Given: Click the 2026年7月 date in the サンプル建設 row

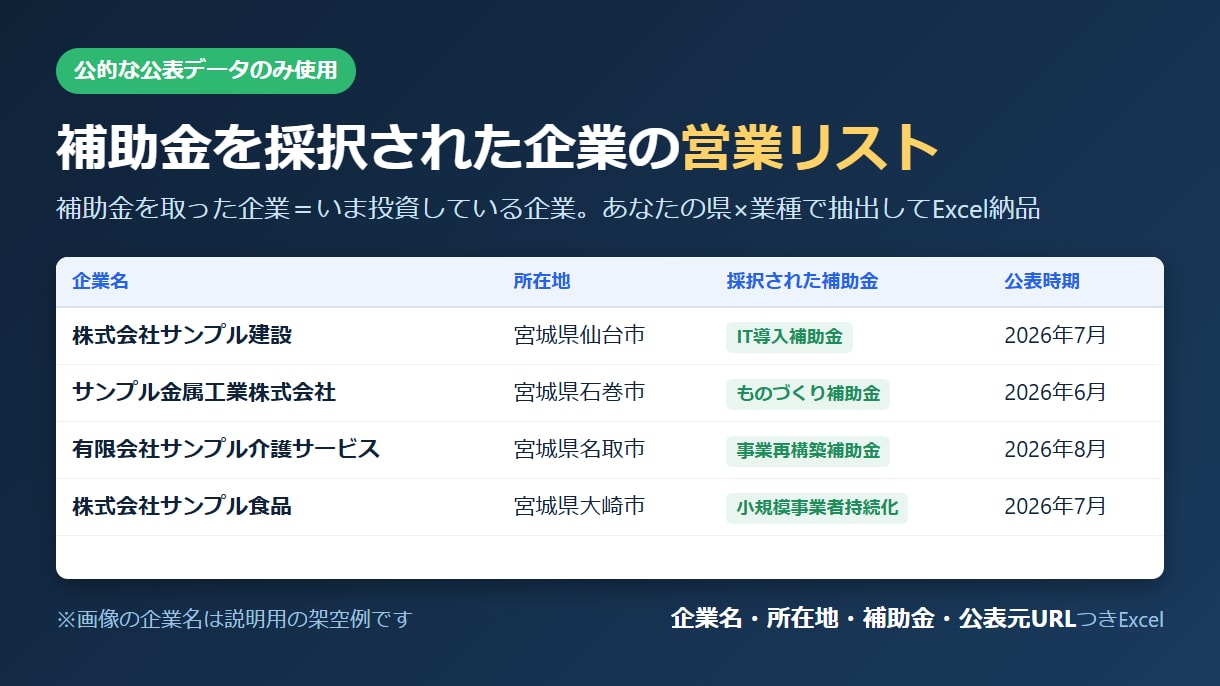Looking at the screenshot, I should tap(1055, 335).
